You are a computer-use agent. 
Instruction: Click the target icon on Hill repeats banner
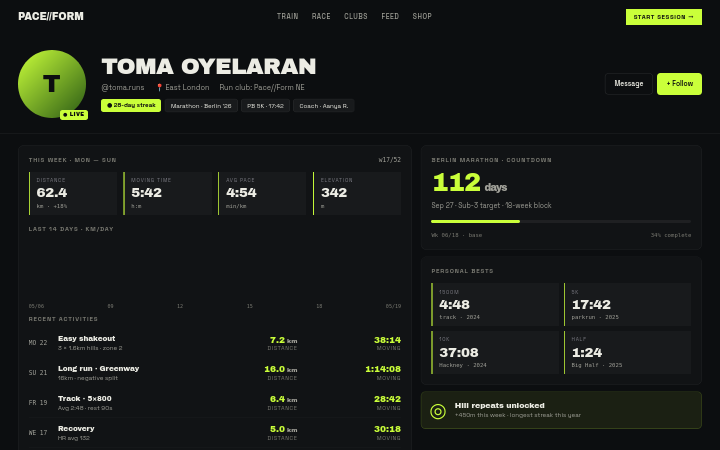click(x=438, y=411)
